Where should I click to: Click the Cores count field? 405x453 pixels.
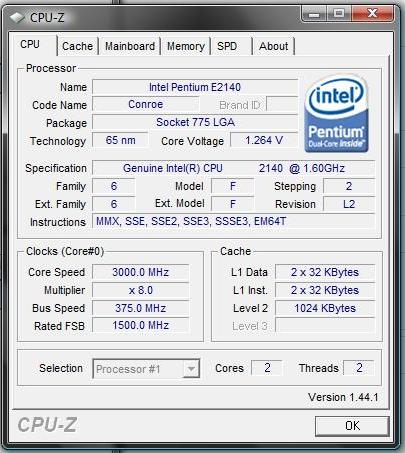pyautogui.click(x=267, y=368)
